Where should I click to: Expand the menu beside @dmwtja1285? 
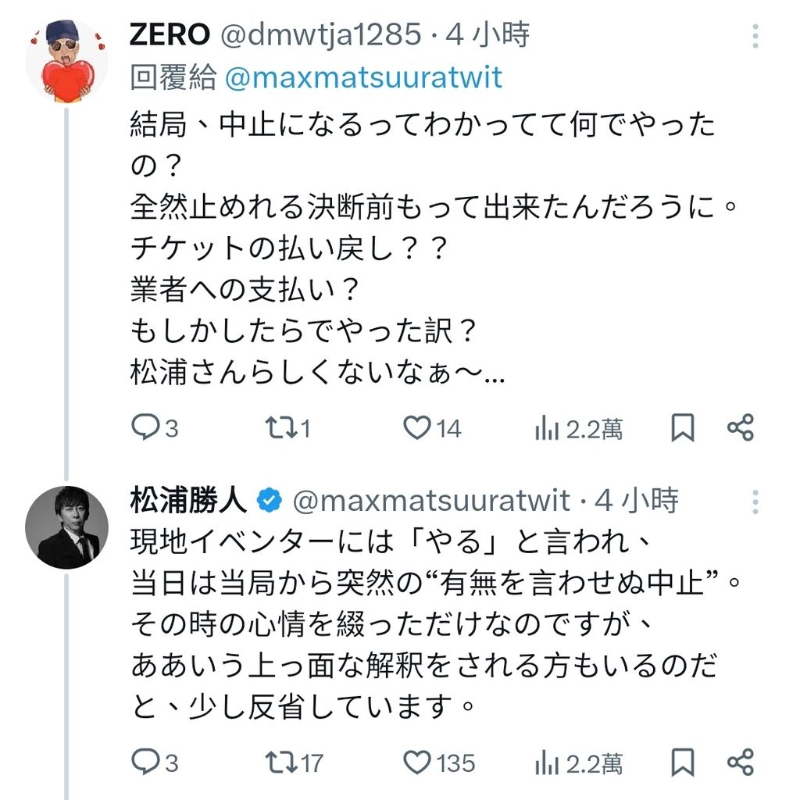coord(757,35)
